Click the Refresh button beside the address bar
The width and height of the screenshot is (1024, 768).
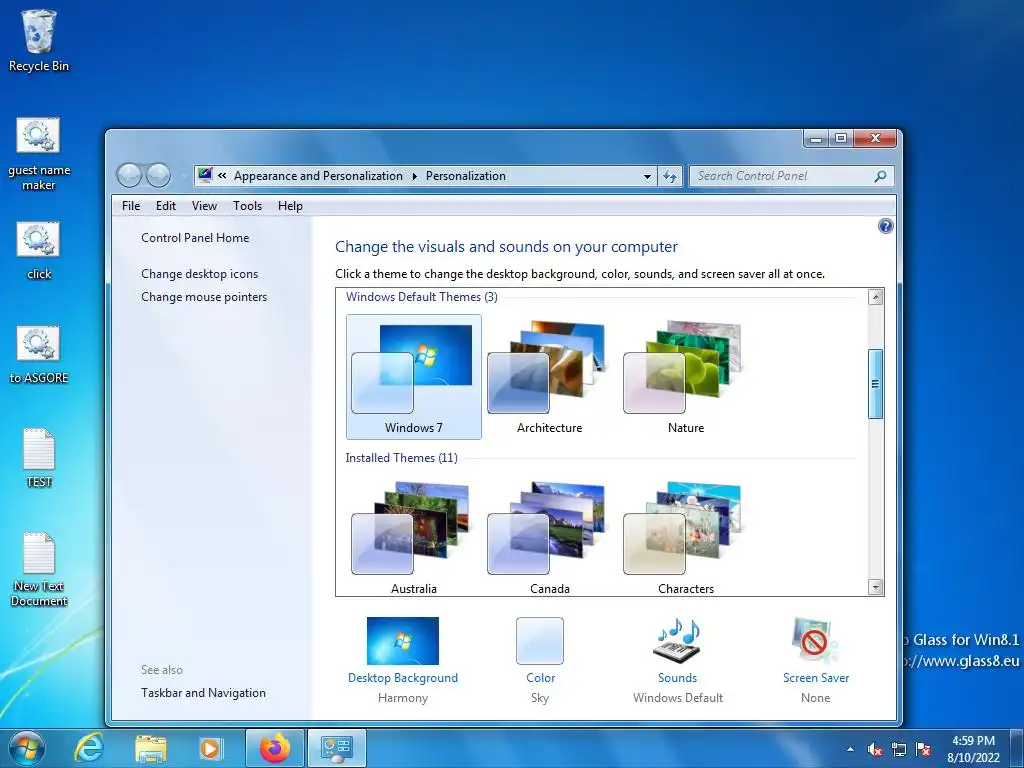(670, 176)
